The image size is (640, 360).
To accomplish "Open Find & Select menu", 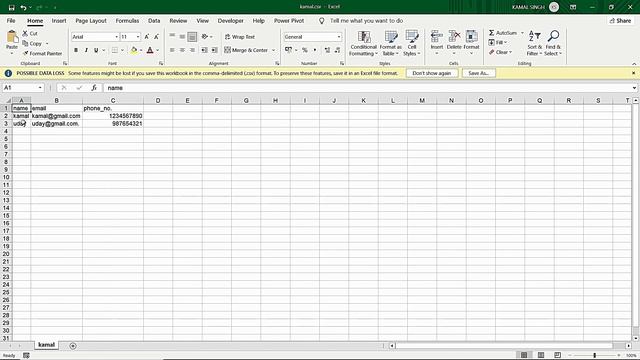I will click(553, 43).
